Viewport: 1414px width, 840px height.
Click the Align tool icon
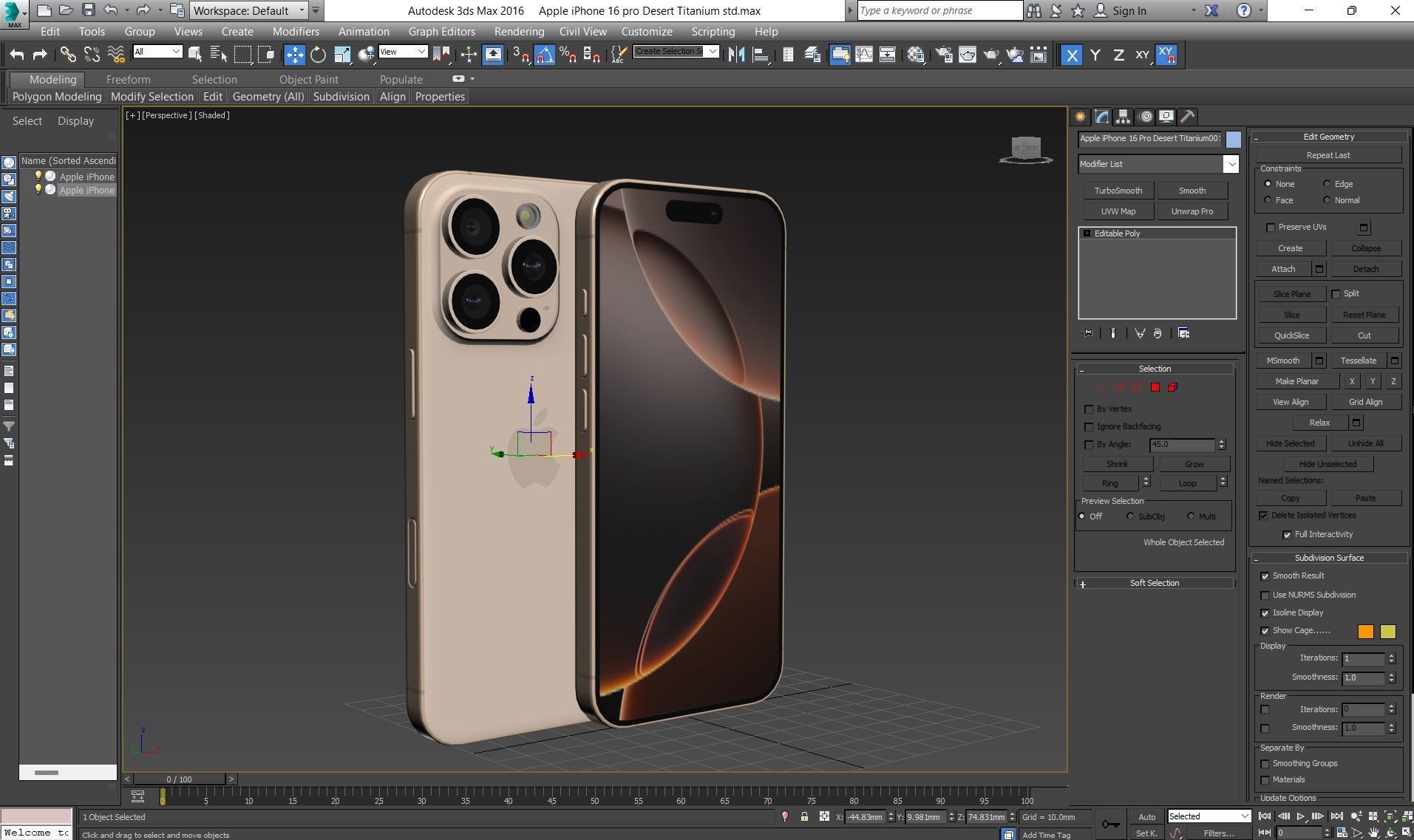pyautogui.click(x=760, y=55)
